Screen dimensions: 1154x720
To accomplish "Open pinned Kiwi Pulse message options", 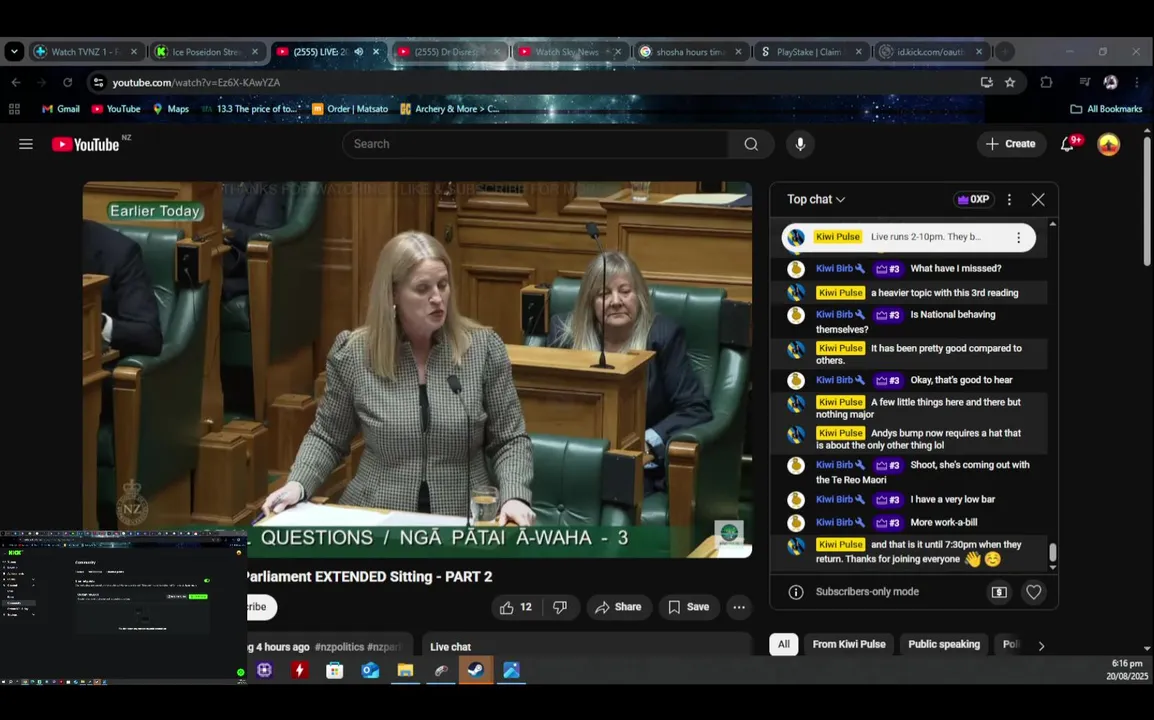I will click(x=1019, y=237).
